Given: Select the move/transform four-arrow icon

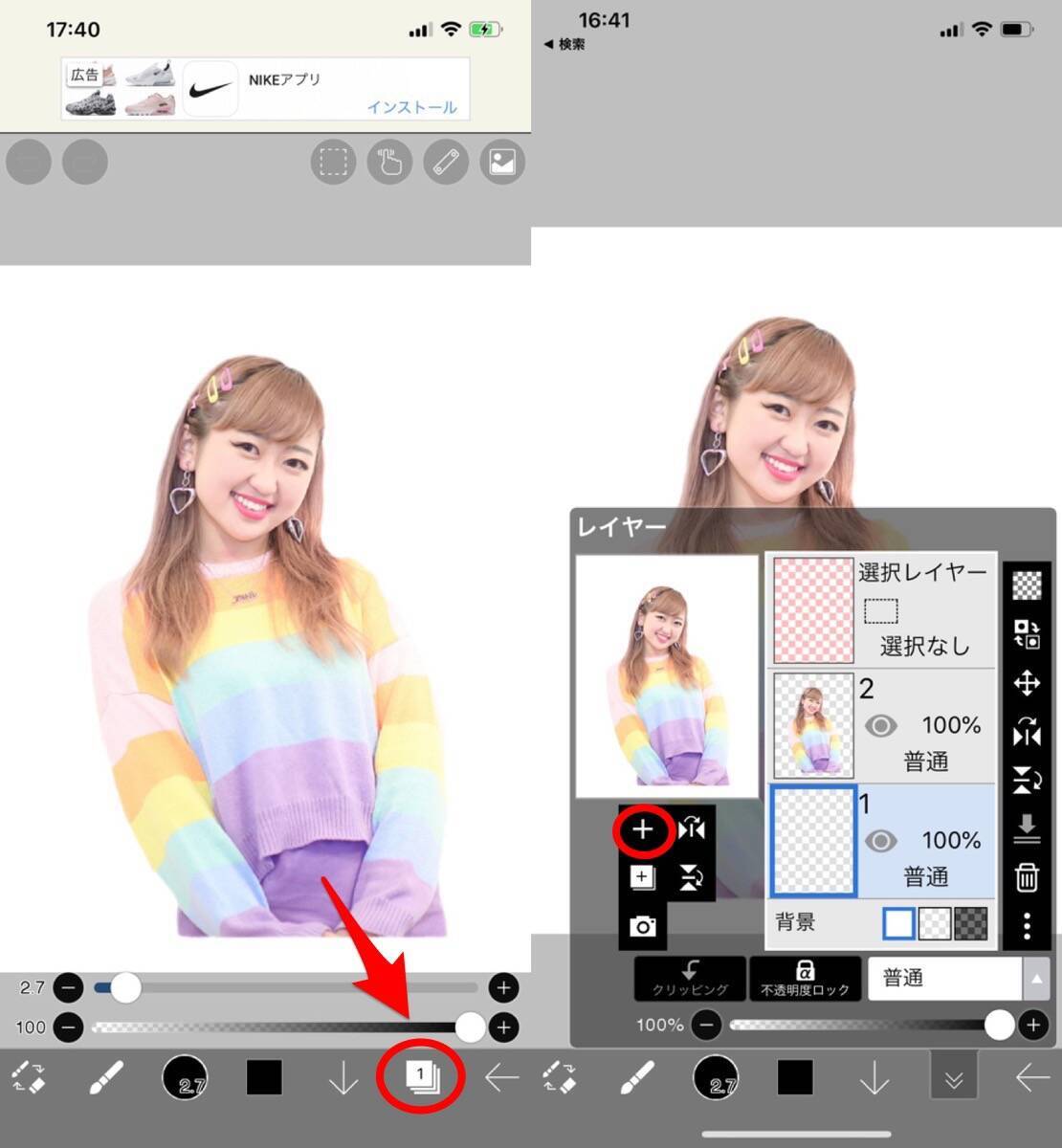Looking at the screenshot, I should pos(1027,683).
